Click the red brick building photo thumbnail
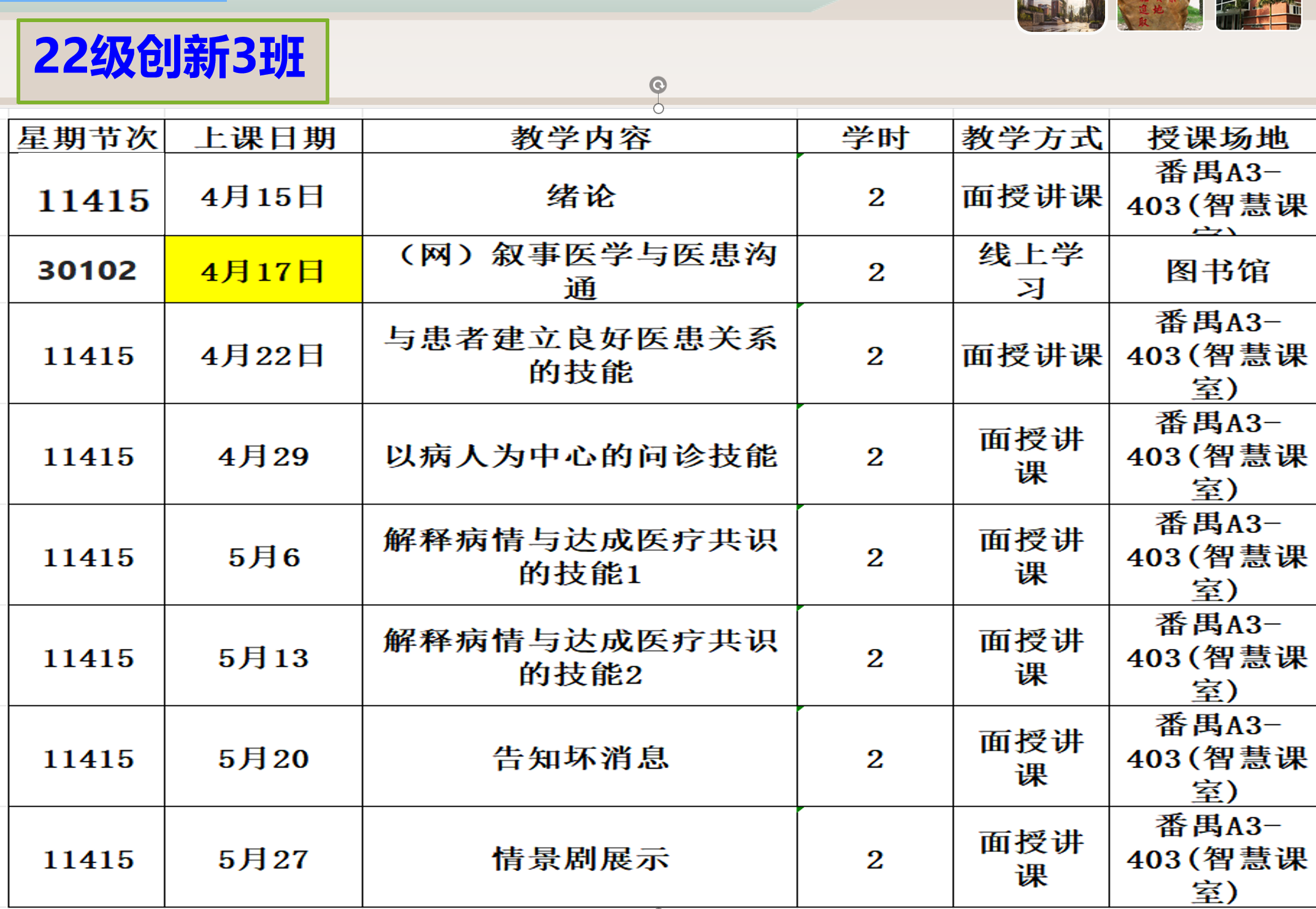 1258,15
